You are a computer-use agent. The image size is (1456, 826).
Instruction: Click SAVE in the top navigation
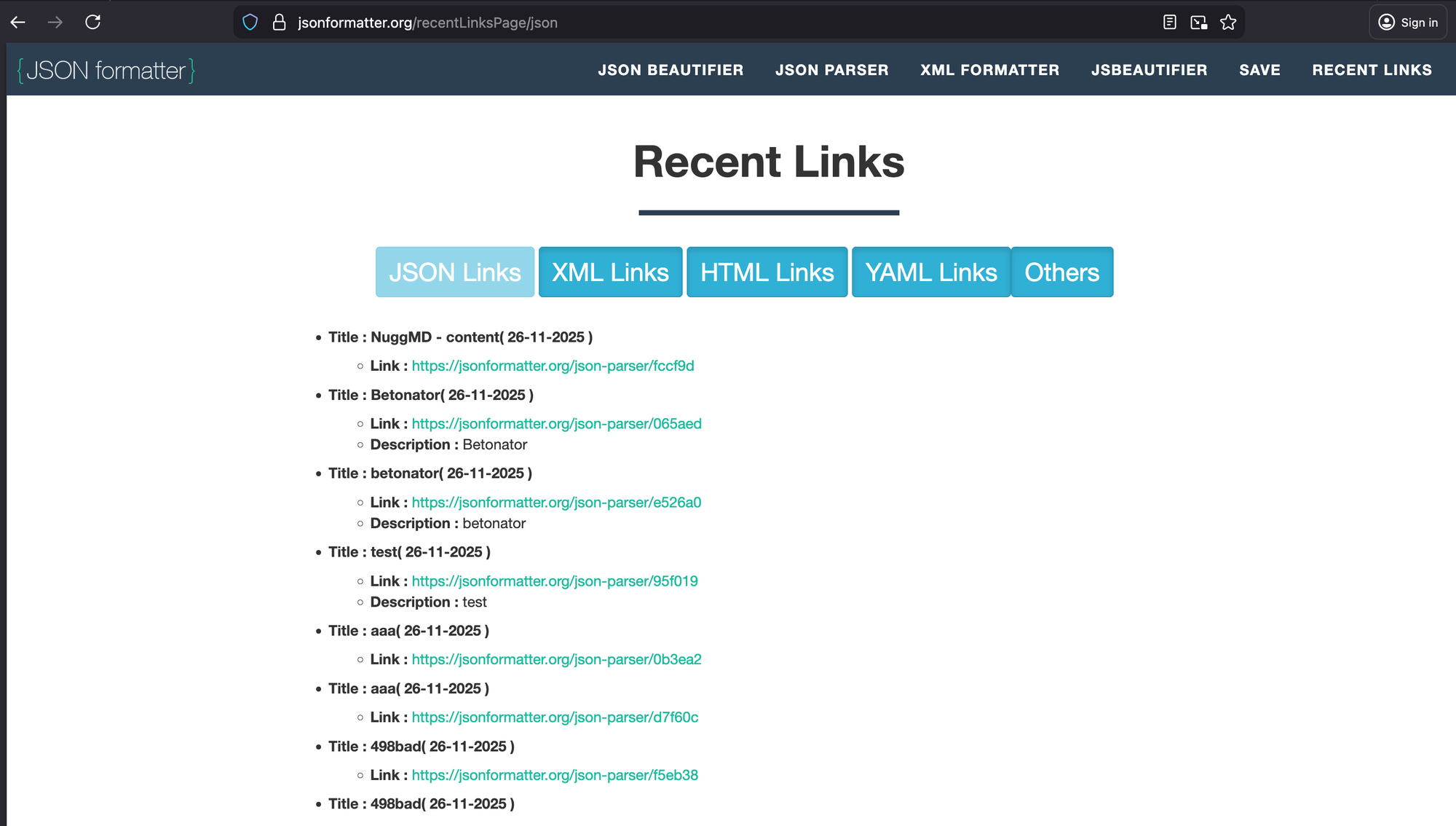click(x=1259, y=71)
